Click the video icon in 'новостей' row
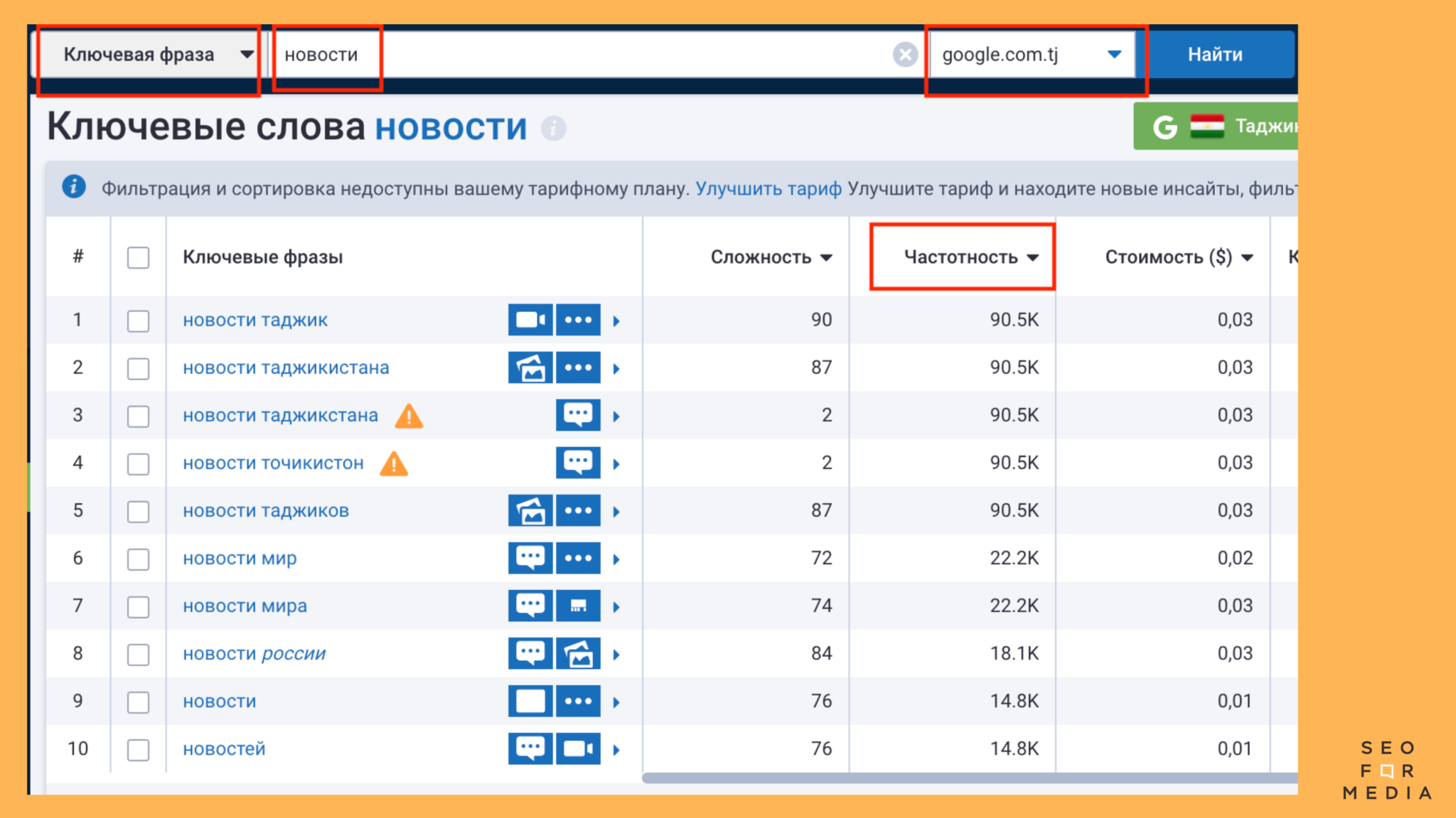The width and height of the screenshot is (1456, 818). (x=578, y=748)
